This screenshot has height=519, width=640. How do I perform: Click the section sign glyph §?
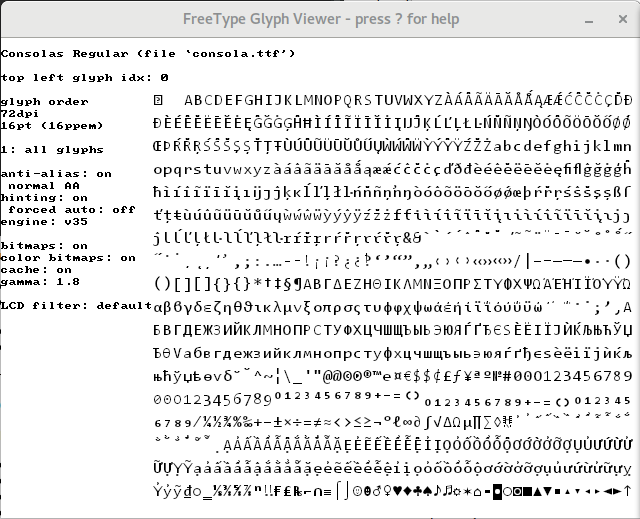(288, 284)
